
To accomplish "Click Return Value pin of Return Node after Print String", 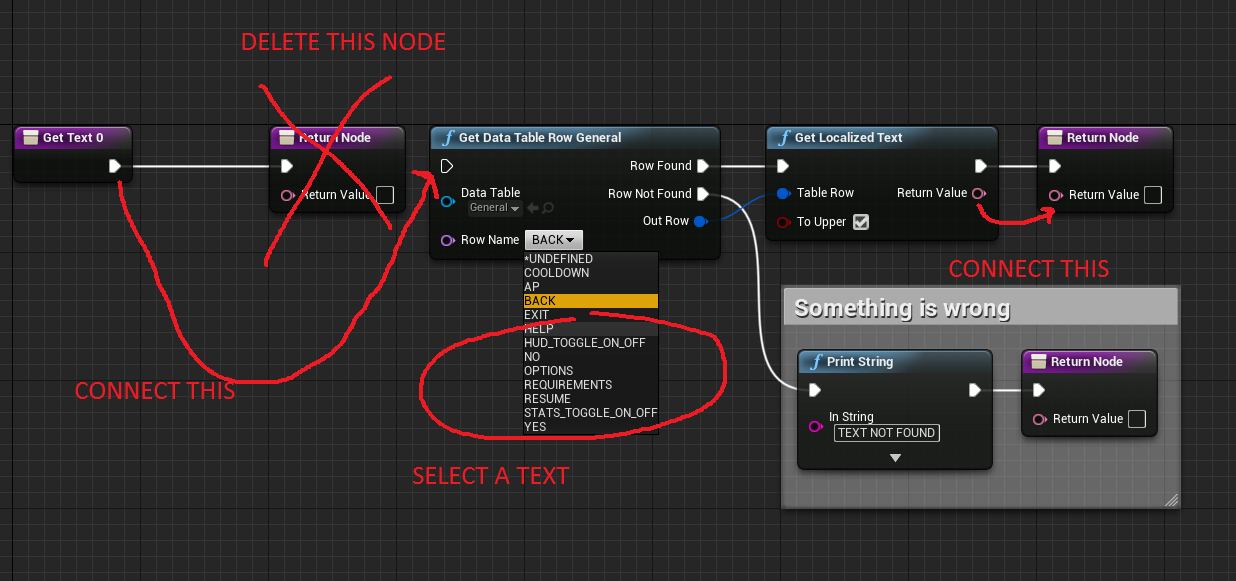I will click(x=1040, y=419).
